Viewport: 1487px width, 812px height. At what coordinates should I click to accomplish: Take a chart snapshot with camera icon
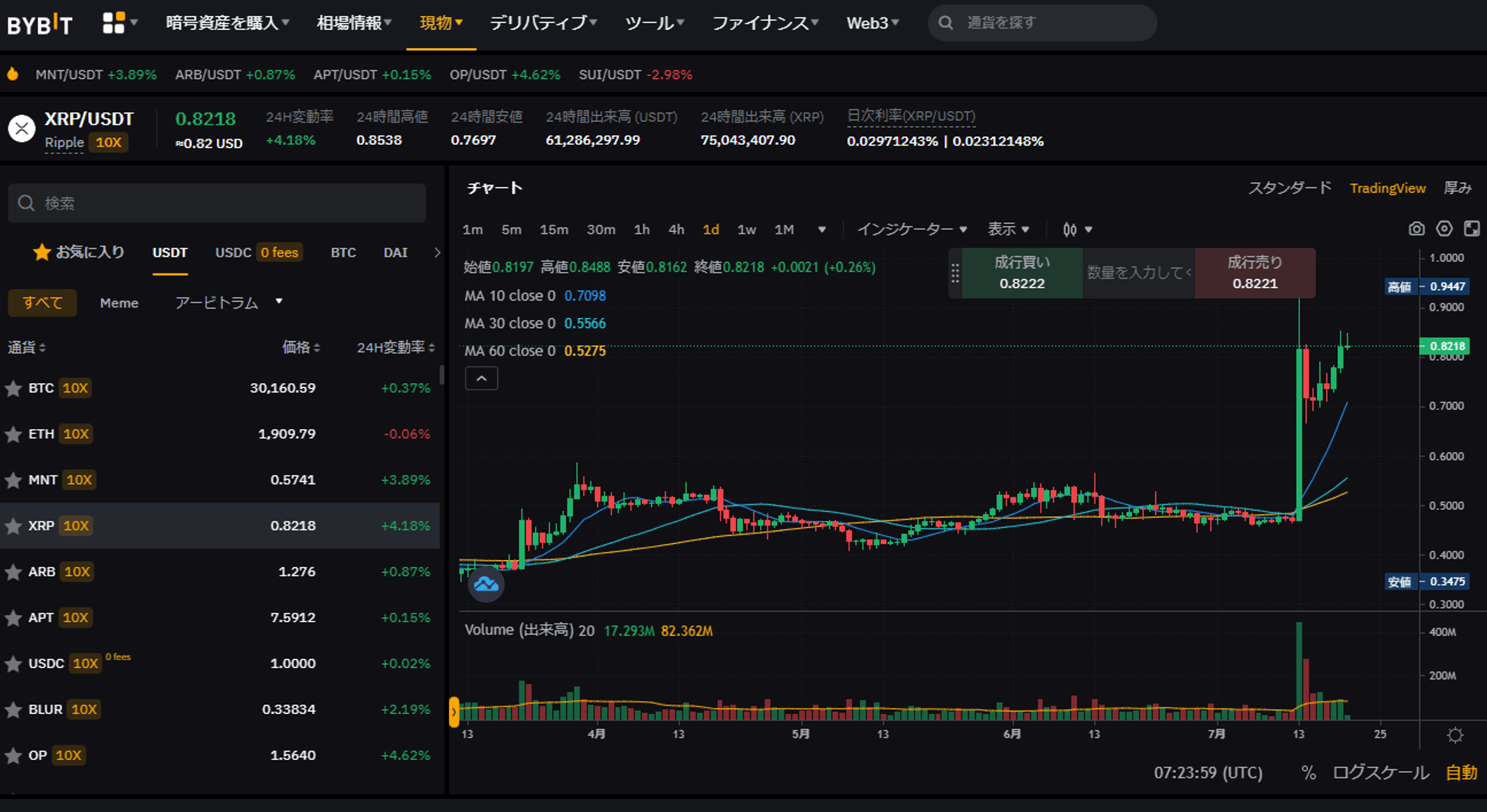(x=1417, y=229)
